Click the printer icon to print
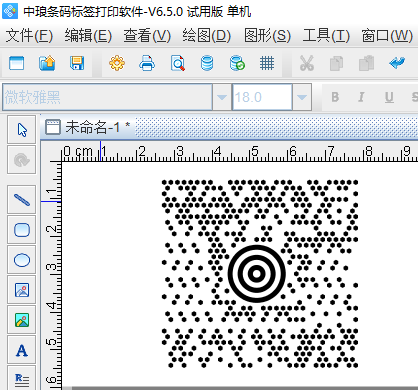Viewport: 418px width, 390px height. tap(147, 63)
